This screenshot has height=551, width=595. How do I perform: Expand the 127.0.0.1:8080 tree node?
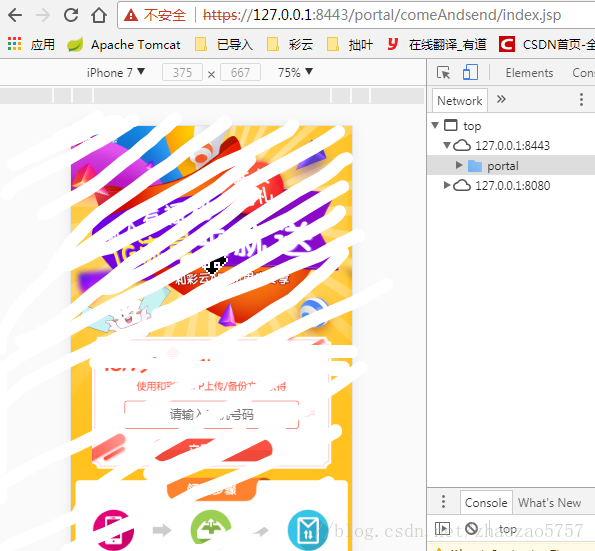[x=447, y=185]
